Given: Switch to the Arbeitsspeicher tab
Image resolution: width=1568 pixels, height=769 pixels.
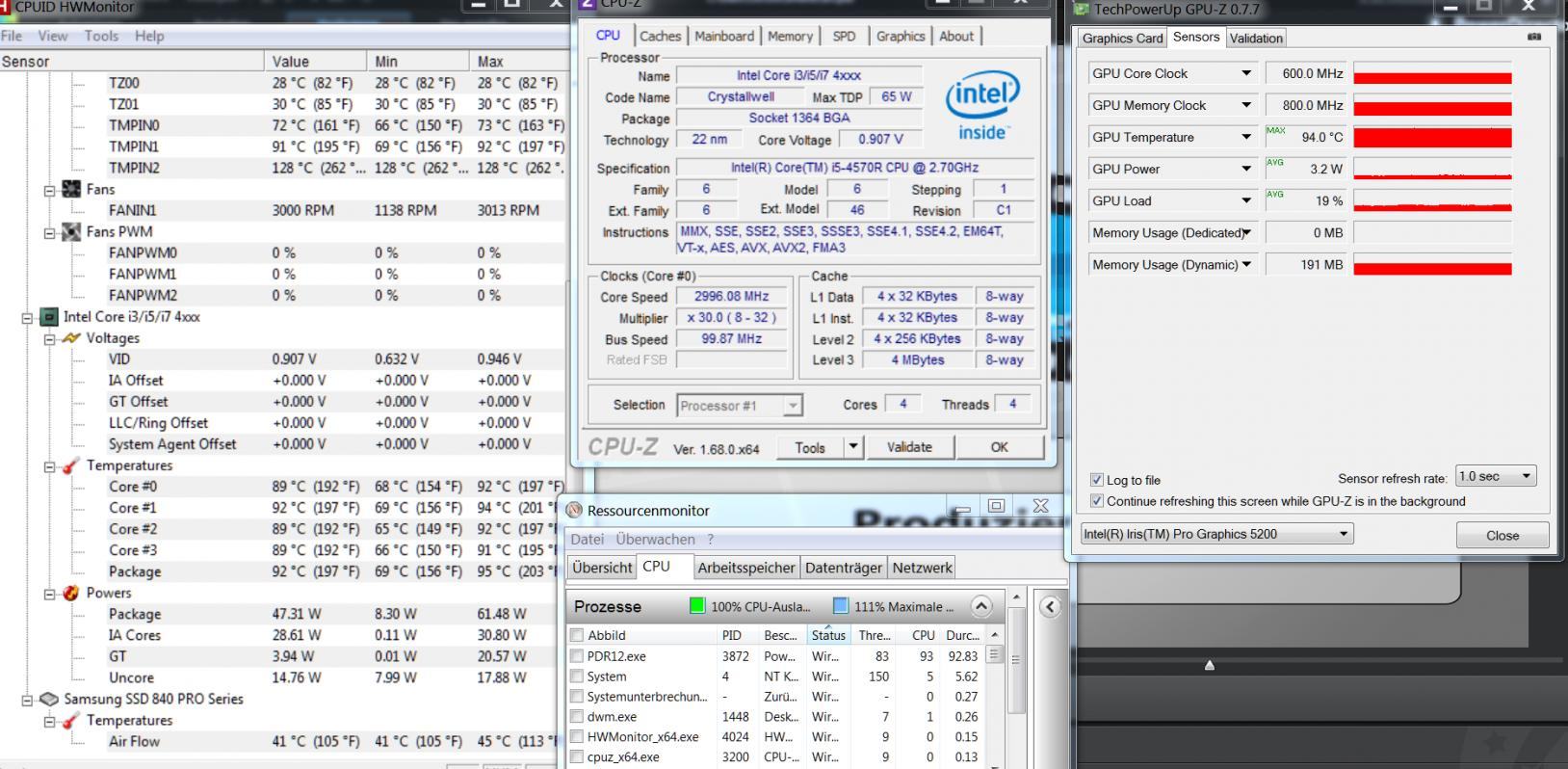Looking at the screenshot, I should click(746, 568).
